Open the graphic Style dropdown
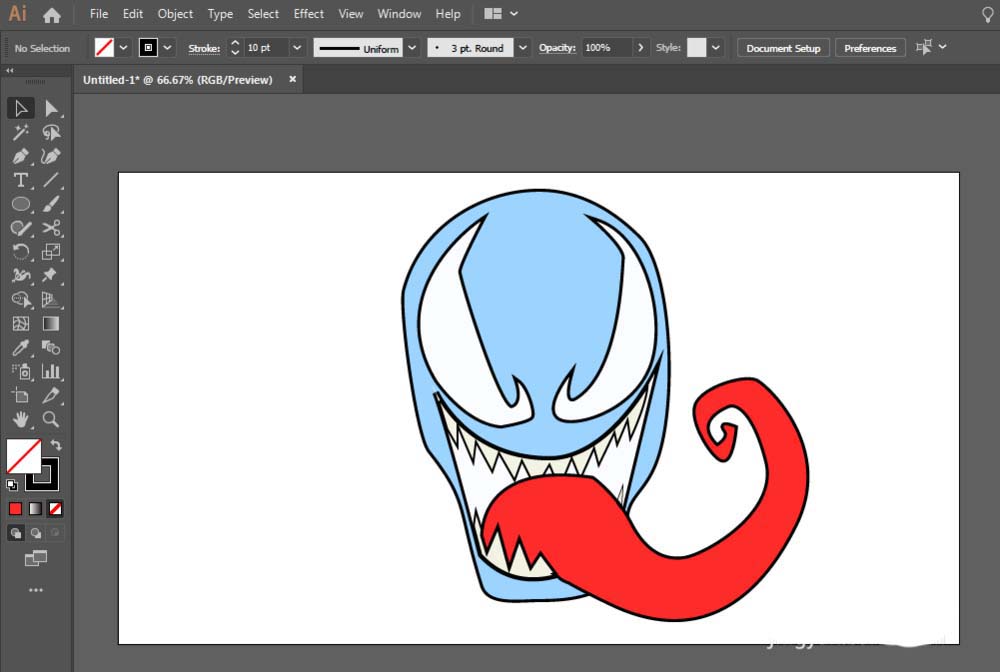This screenshot has height=672, width=1000. tap(716, 48)
